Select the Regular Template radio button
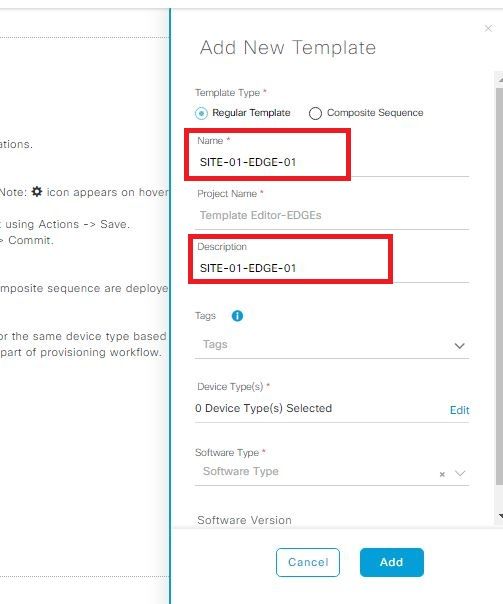This screenshot has width=503, height=604. [201, 113]
